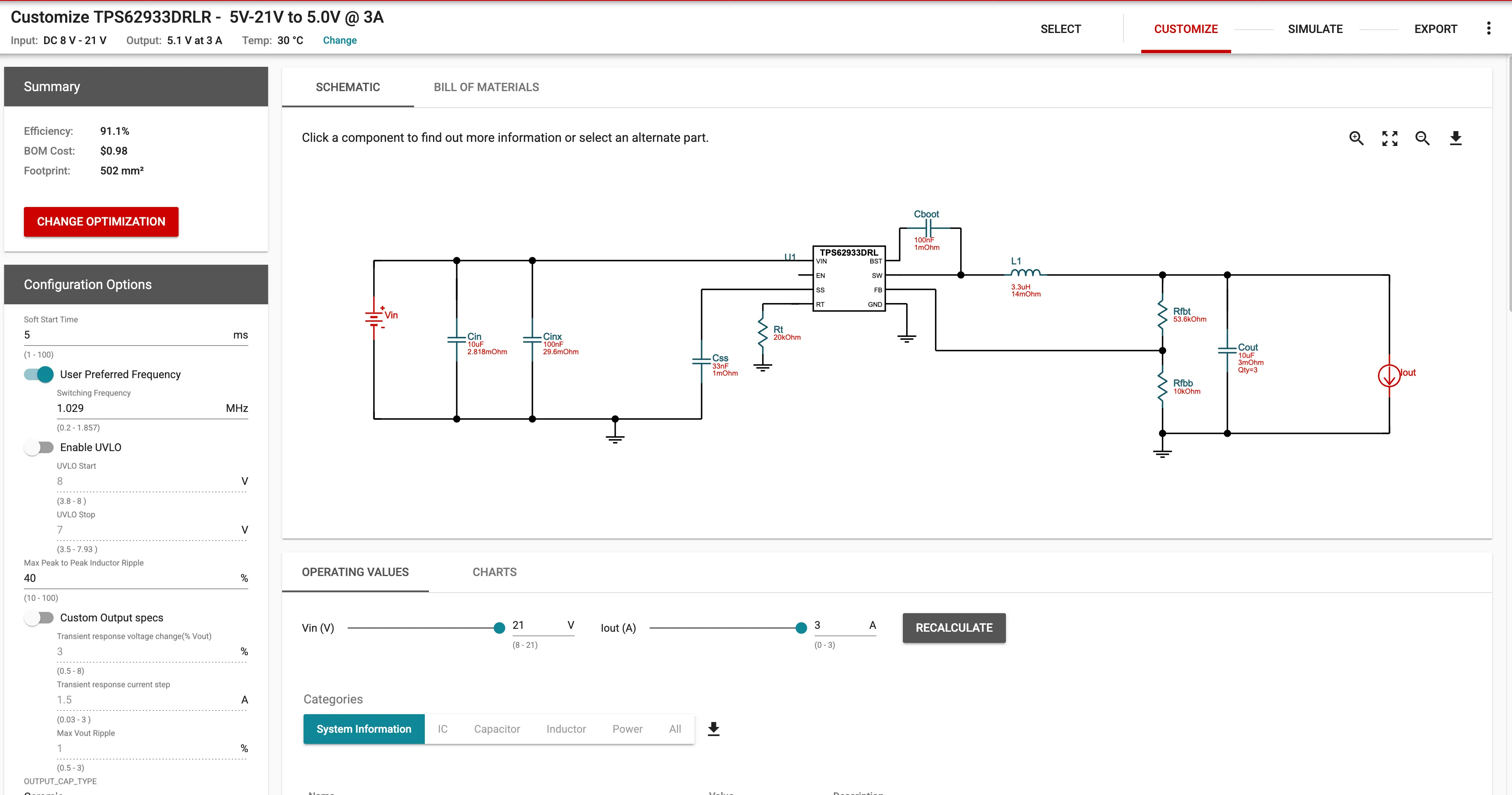Zoom in on the schematic

tap(1356, 138)
